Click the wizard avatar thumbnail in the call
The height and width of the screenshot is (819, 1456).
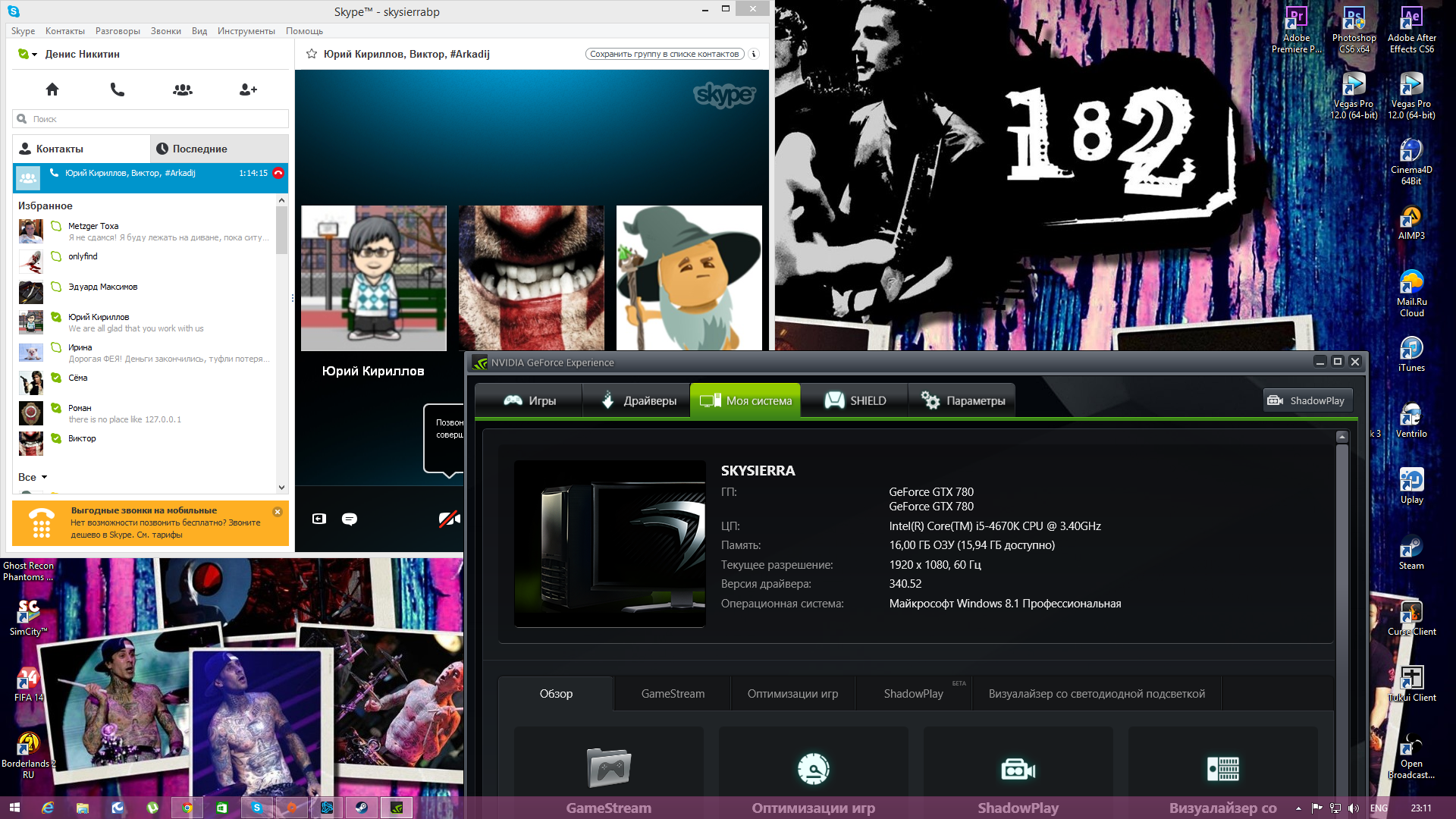tap(689, 278)
